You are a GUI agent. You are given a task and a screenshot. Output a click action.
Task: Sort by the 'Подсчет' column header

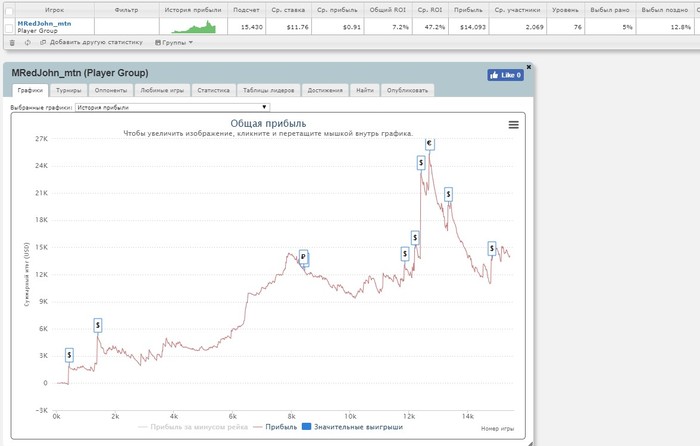(246, 10)
